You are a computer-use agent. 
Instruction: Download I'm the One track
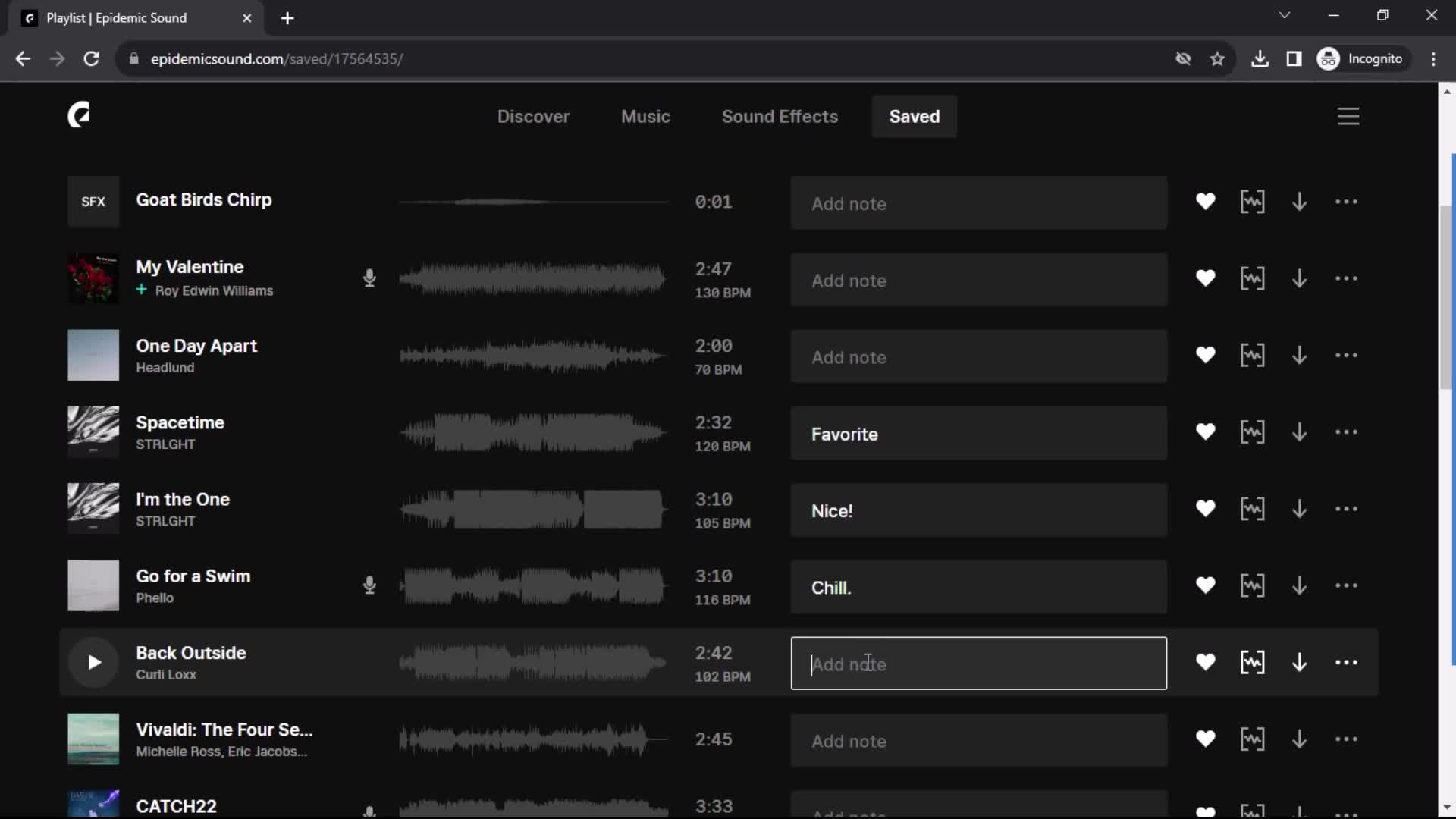click(x=1299, y=509)
